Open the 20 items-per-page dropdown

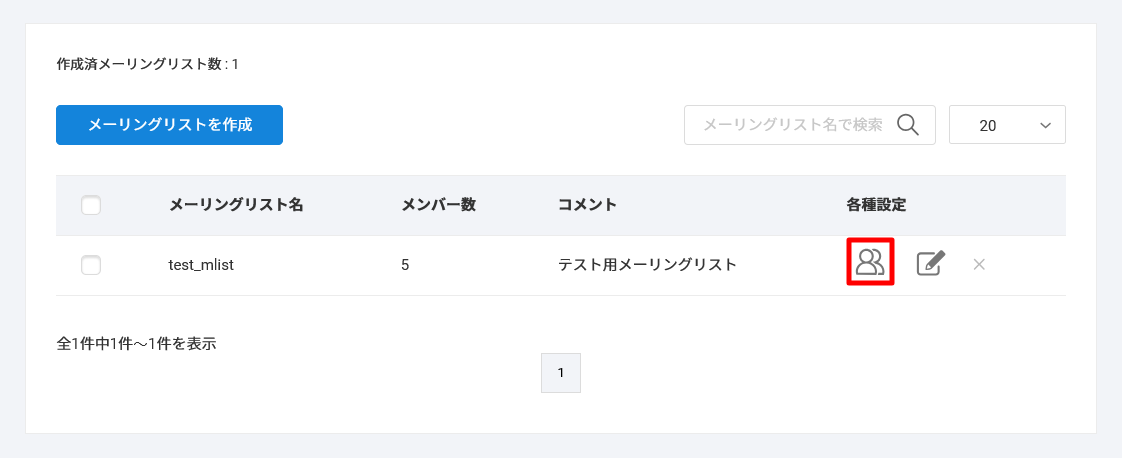click(x=1006, y=125)
